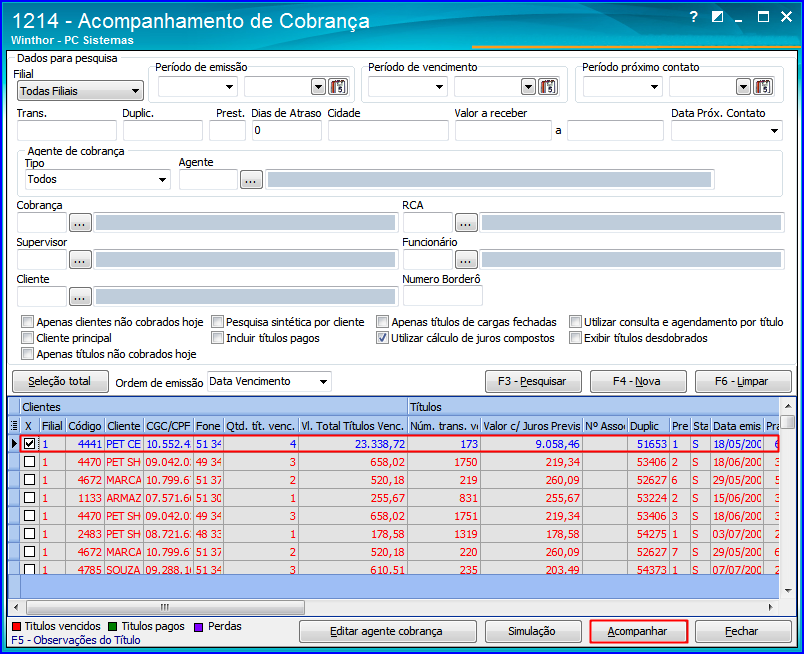
Task: Check Cliente principal option
Action: 28,338
